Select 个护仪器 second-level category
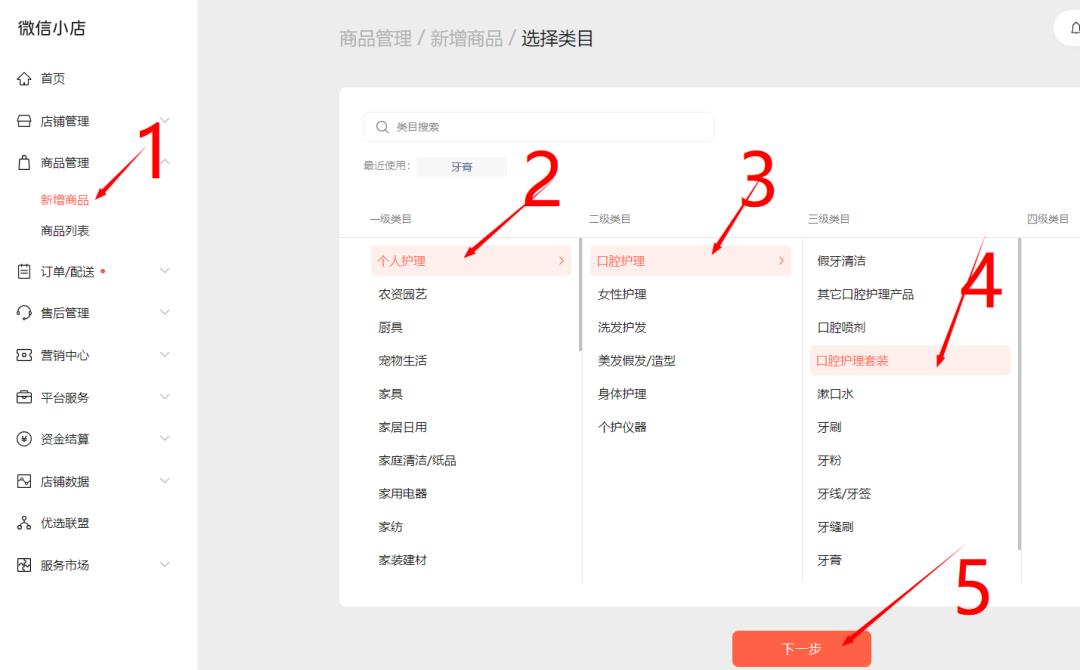1080x670 pixels. click(x=622, y=427)
